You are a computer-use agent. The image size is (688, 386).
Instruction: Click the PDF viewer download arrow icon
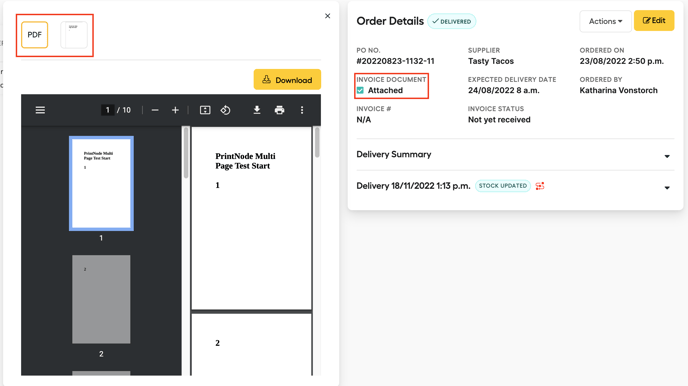pyautogui.click(x=257, y=110)
